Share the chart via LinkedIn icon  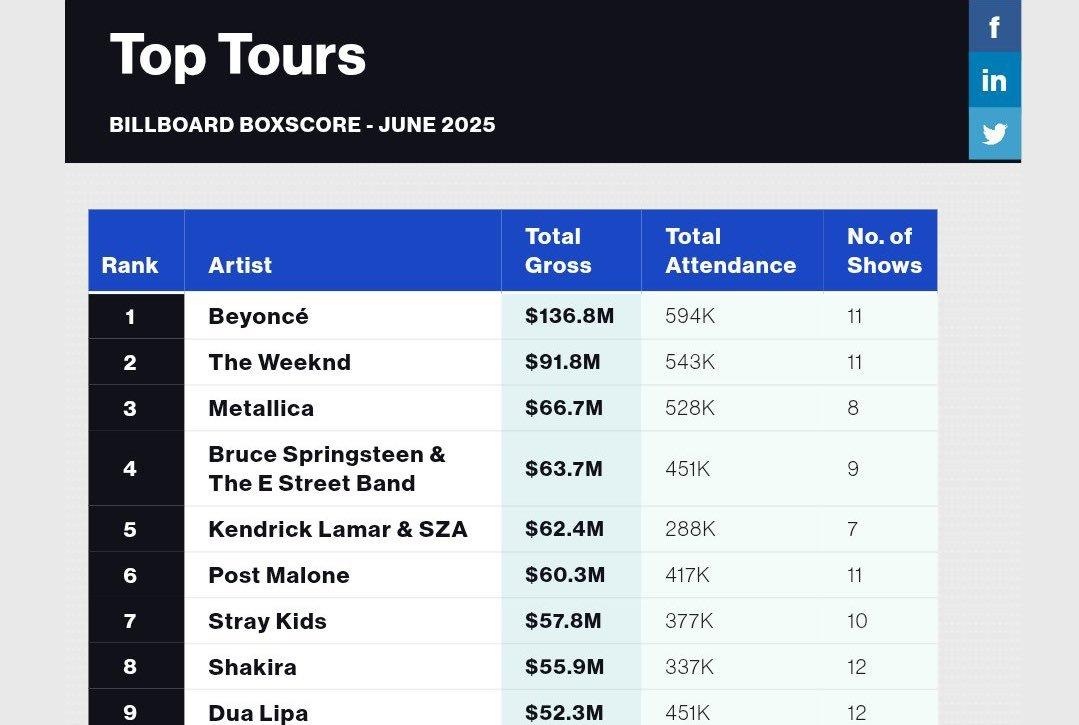click(x=994, y=80)
